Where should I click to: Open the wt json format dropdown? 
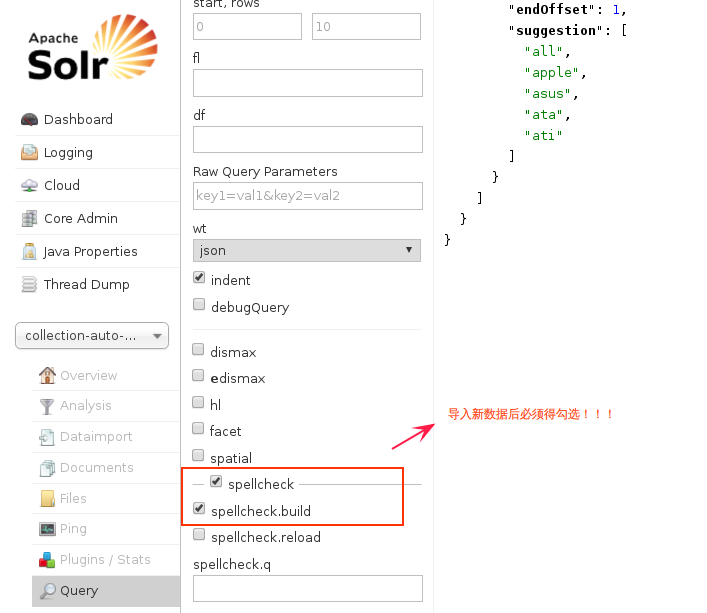point(307,251)
